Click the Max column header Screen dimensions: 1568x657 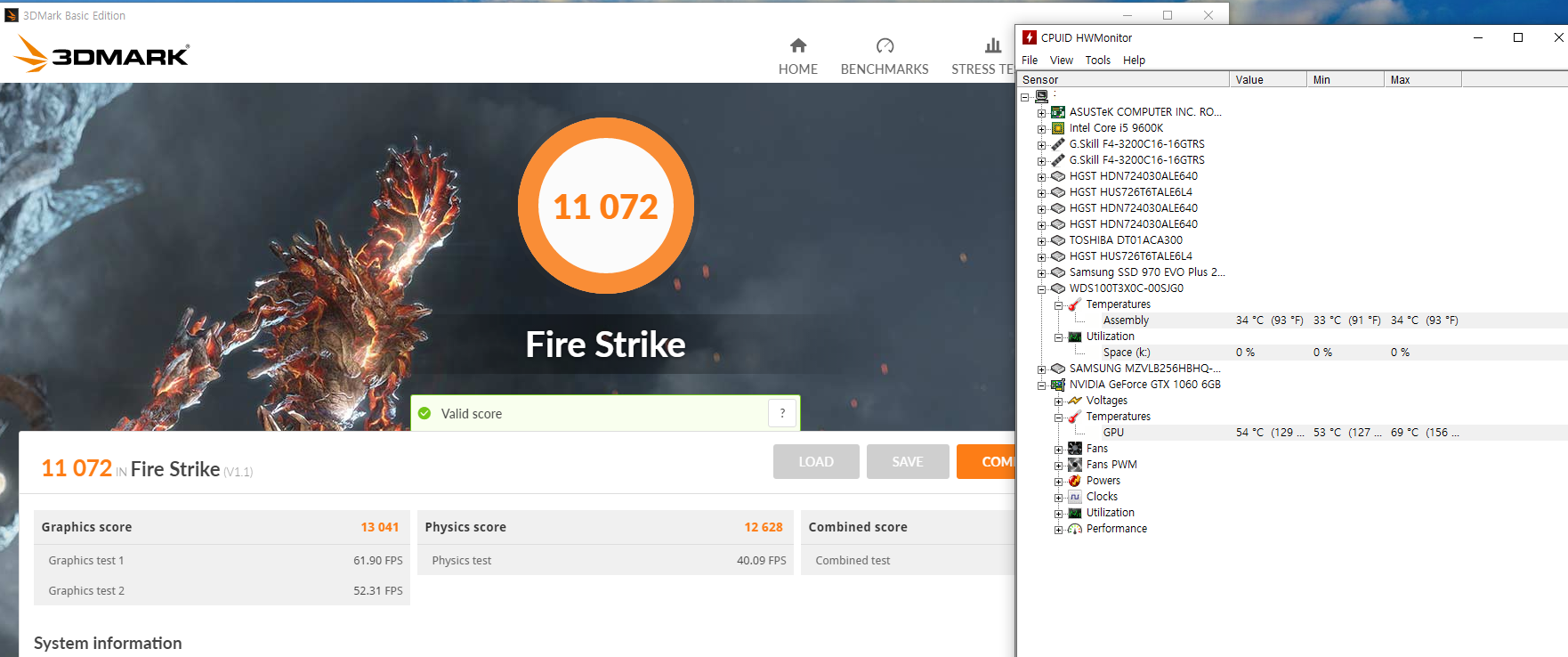coord(1423,79)
